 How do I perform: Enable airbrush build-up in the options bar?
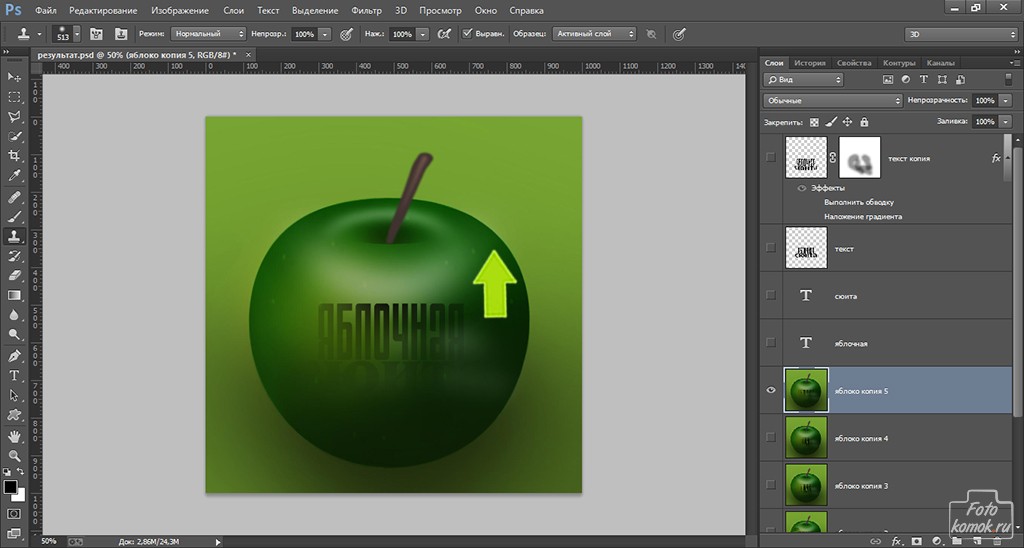click(444, 34)
